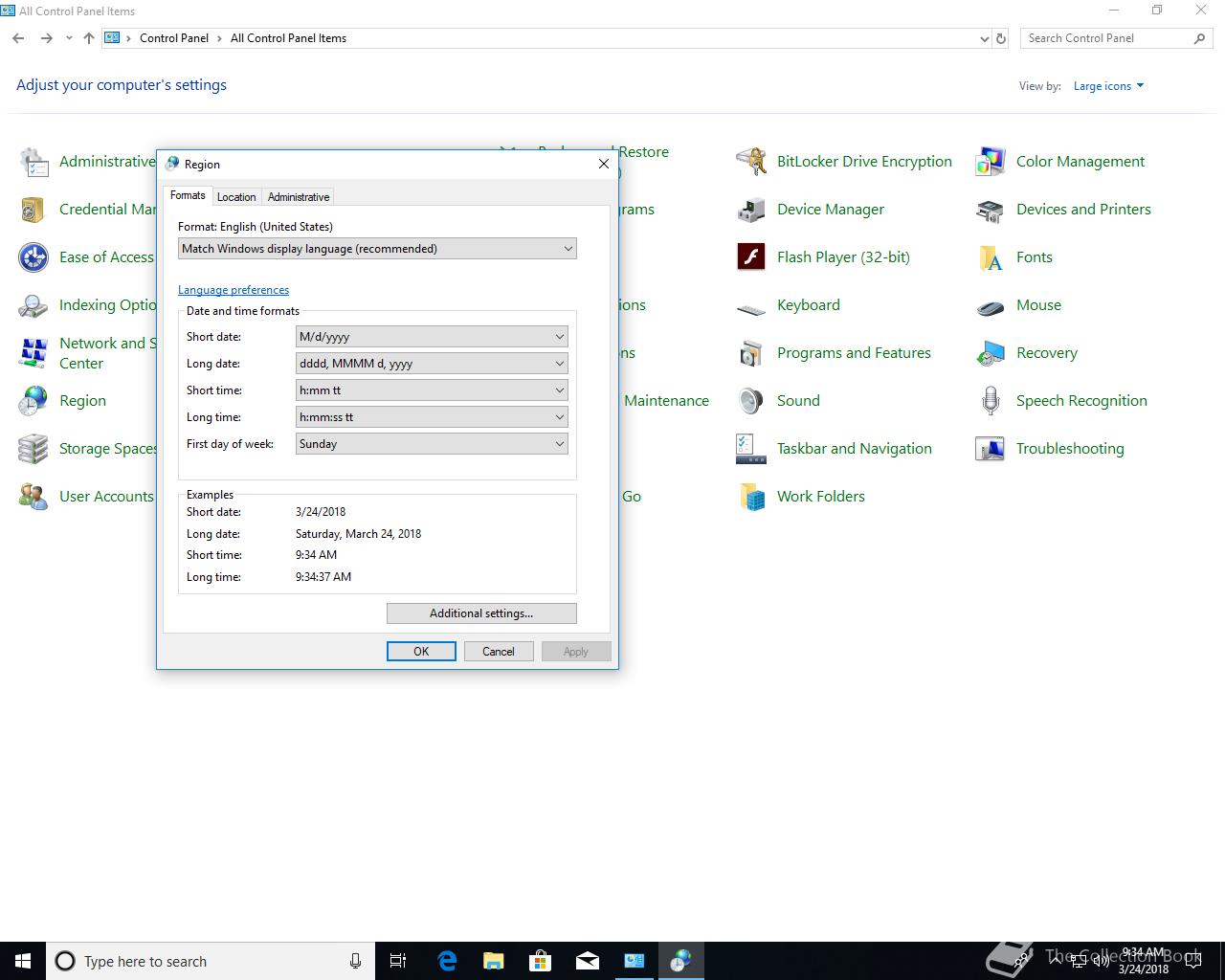This screenshot has height=980, width=1225.
Task: Open the Administrative Tools icon
Action: pos(33,162)
